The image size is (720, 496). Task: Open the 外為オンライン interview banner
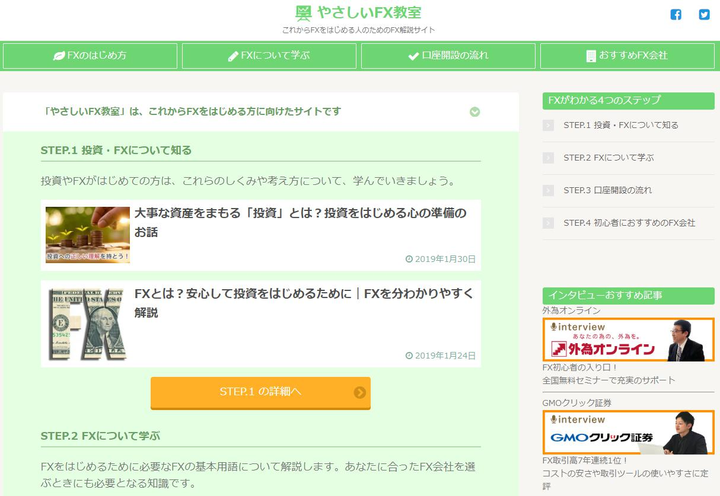tap(628, 340)
